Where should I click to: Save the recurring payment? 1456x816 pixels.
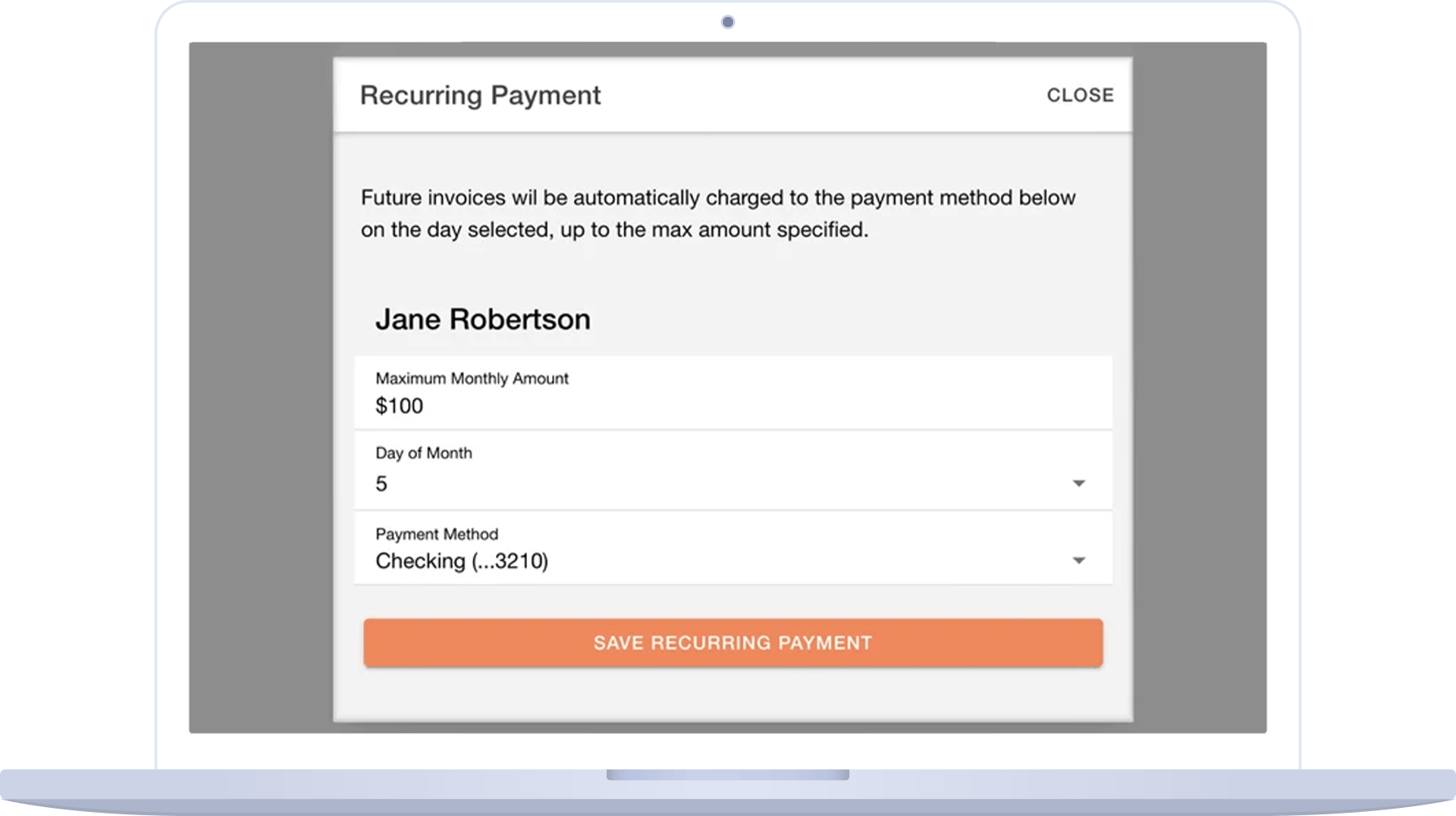pyautogui.click(x=733, y=643)
